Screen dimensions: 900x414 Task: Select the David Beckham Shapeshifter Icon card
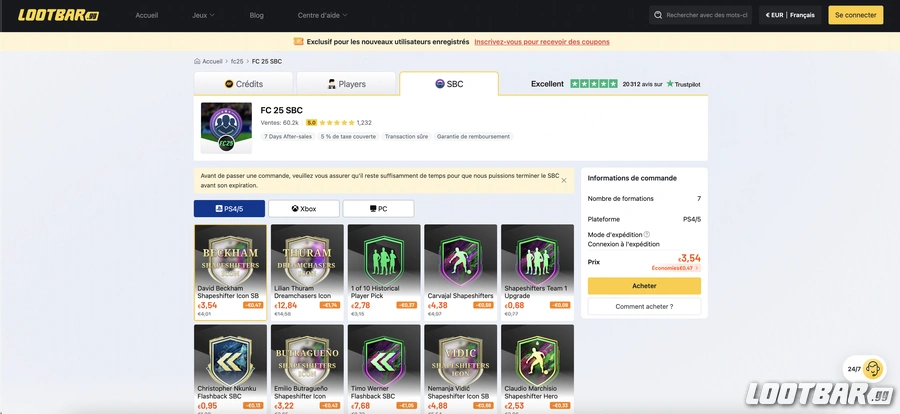tap(230, 272)
